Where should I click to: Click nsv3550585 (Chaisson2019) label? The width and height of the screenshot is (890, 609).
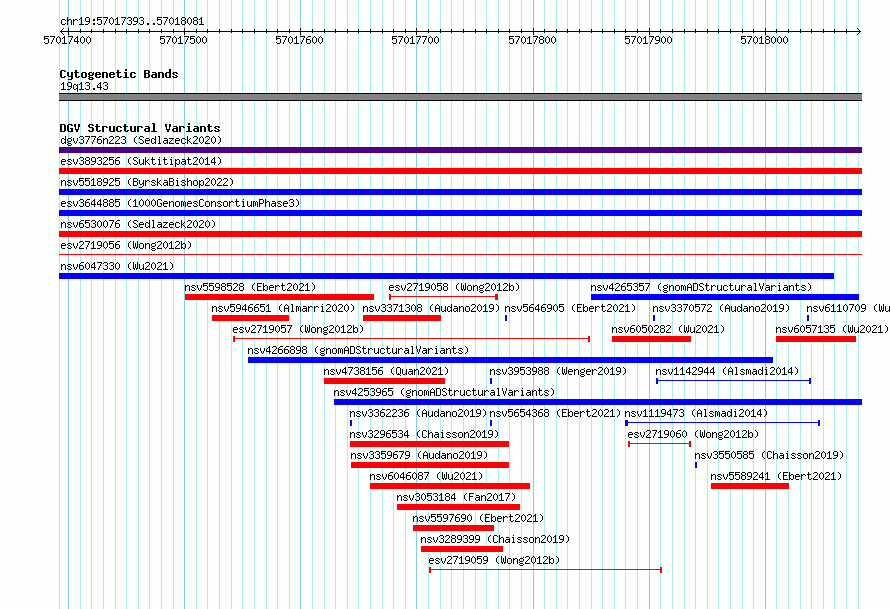tap(769, 455)
